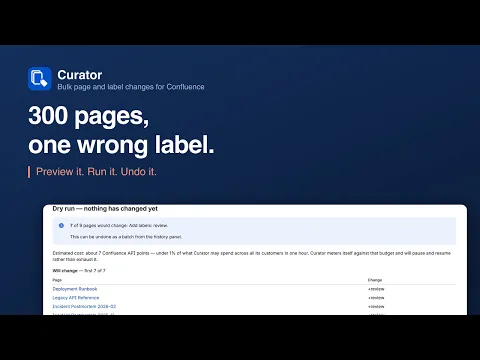Click the 'Page' column header
This screenshot has width=480, height=360.
click(x=57, y=280)
